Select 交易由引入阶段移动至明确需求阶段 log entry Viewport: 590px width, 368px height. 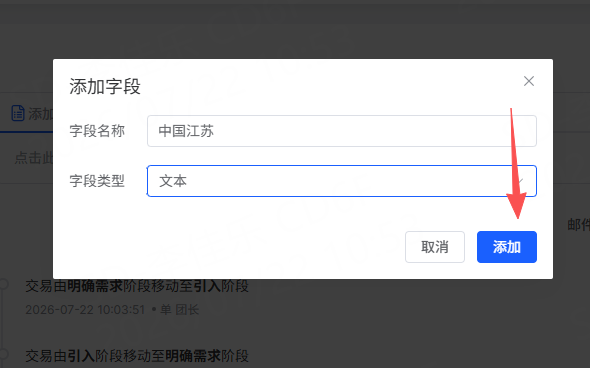click(137, 356)
